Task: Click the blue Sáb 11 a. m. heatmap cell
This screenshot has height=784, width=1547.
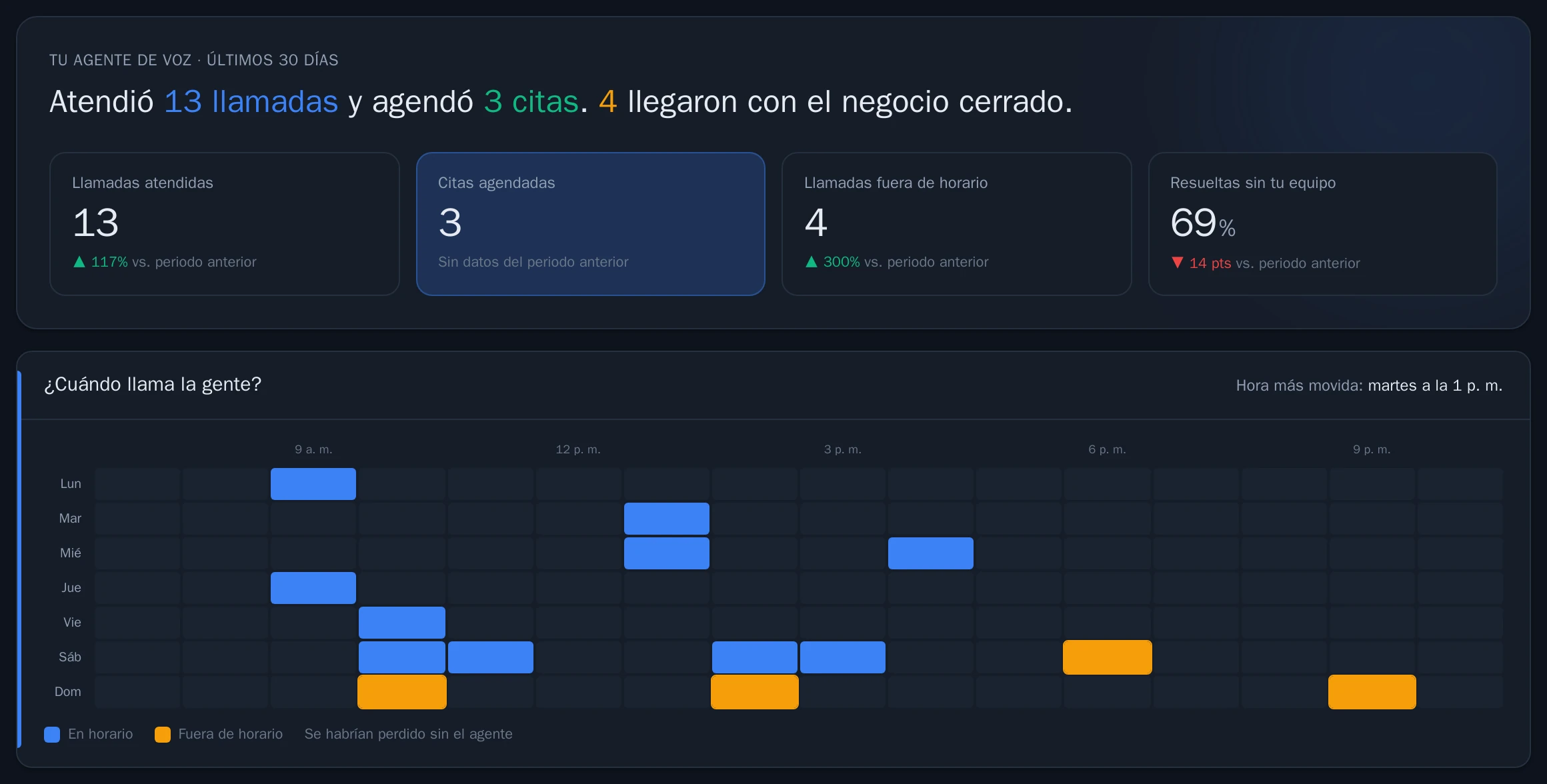Action: (491, 657)
